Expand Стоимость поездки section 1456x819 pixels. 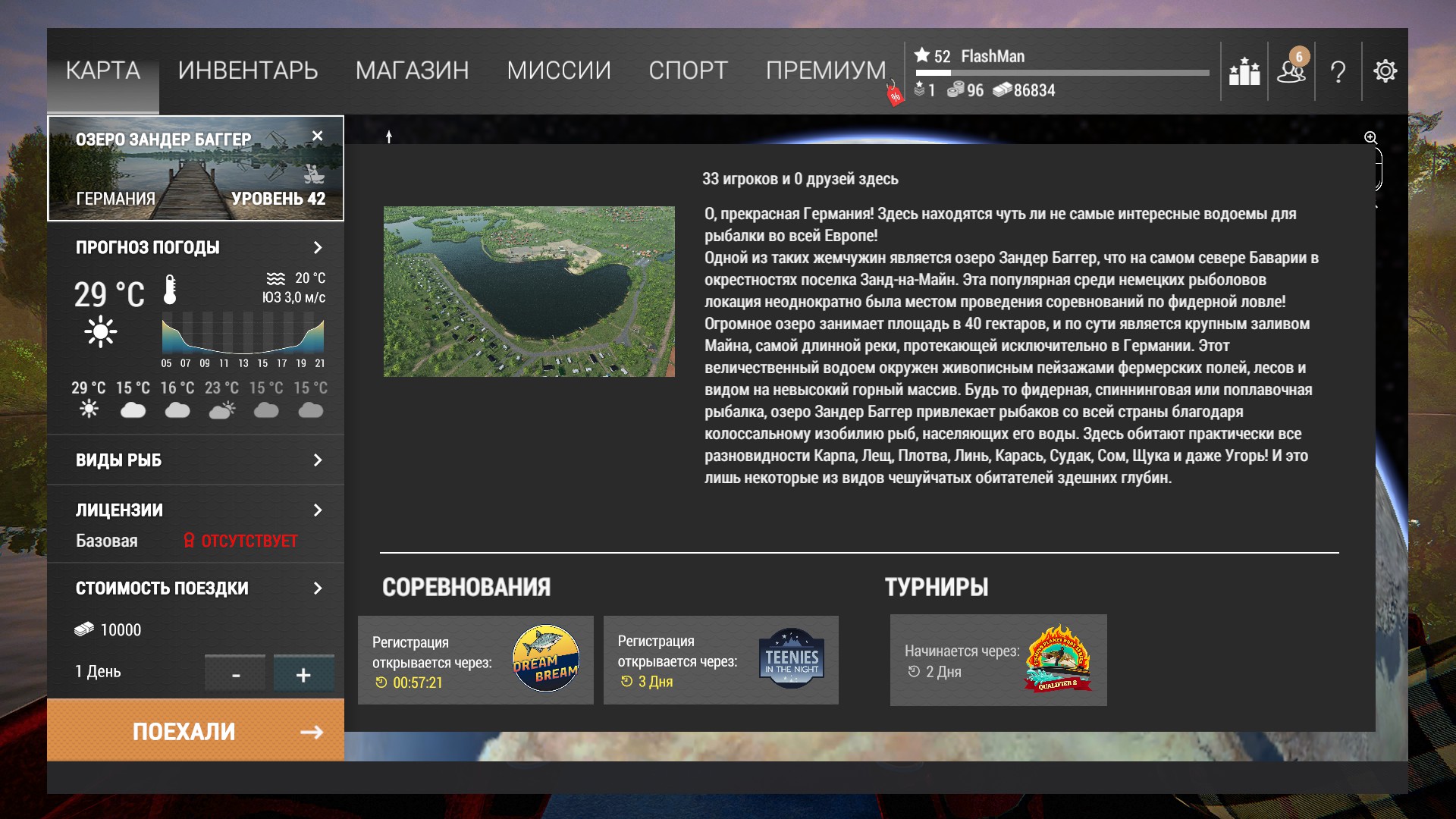(317, 588)
